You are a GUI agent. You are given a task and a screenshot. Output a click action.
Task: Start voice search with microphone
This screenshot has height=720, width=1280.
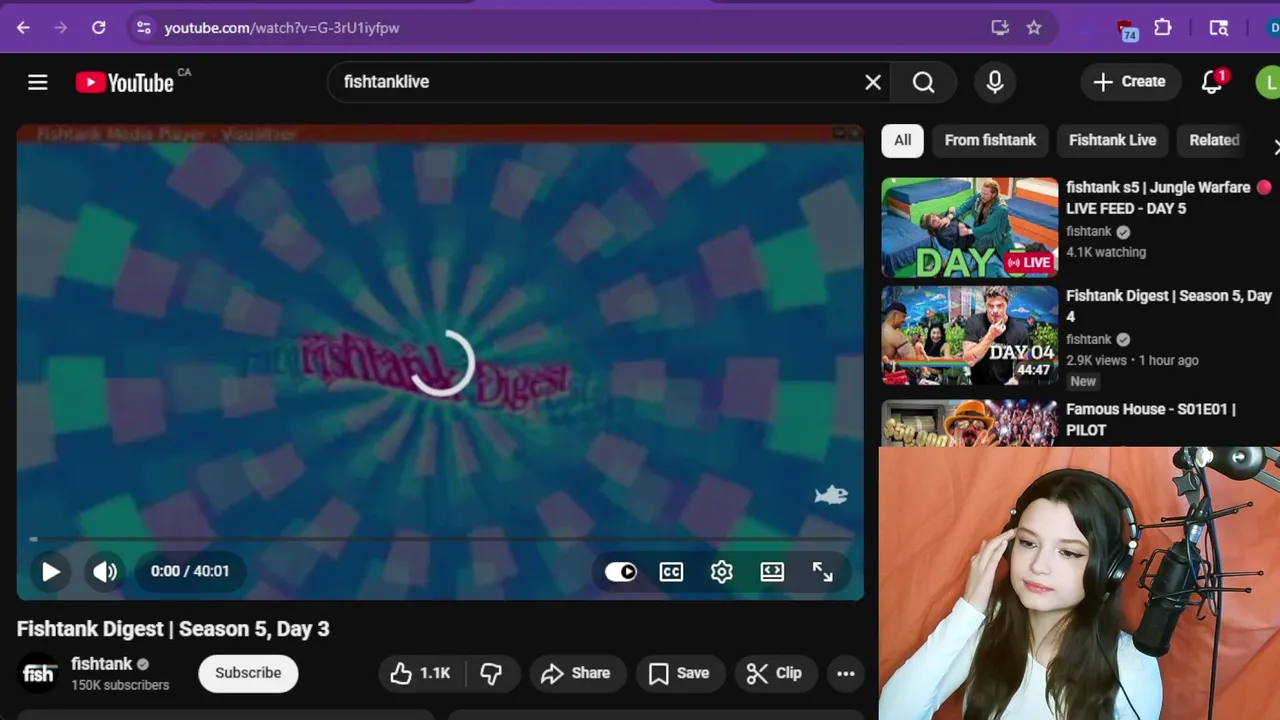pos(995,82)
